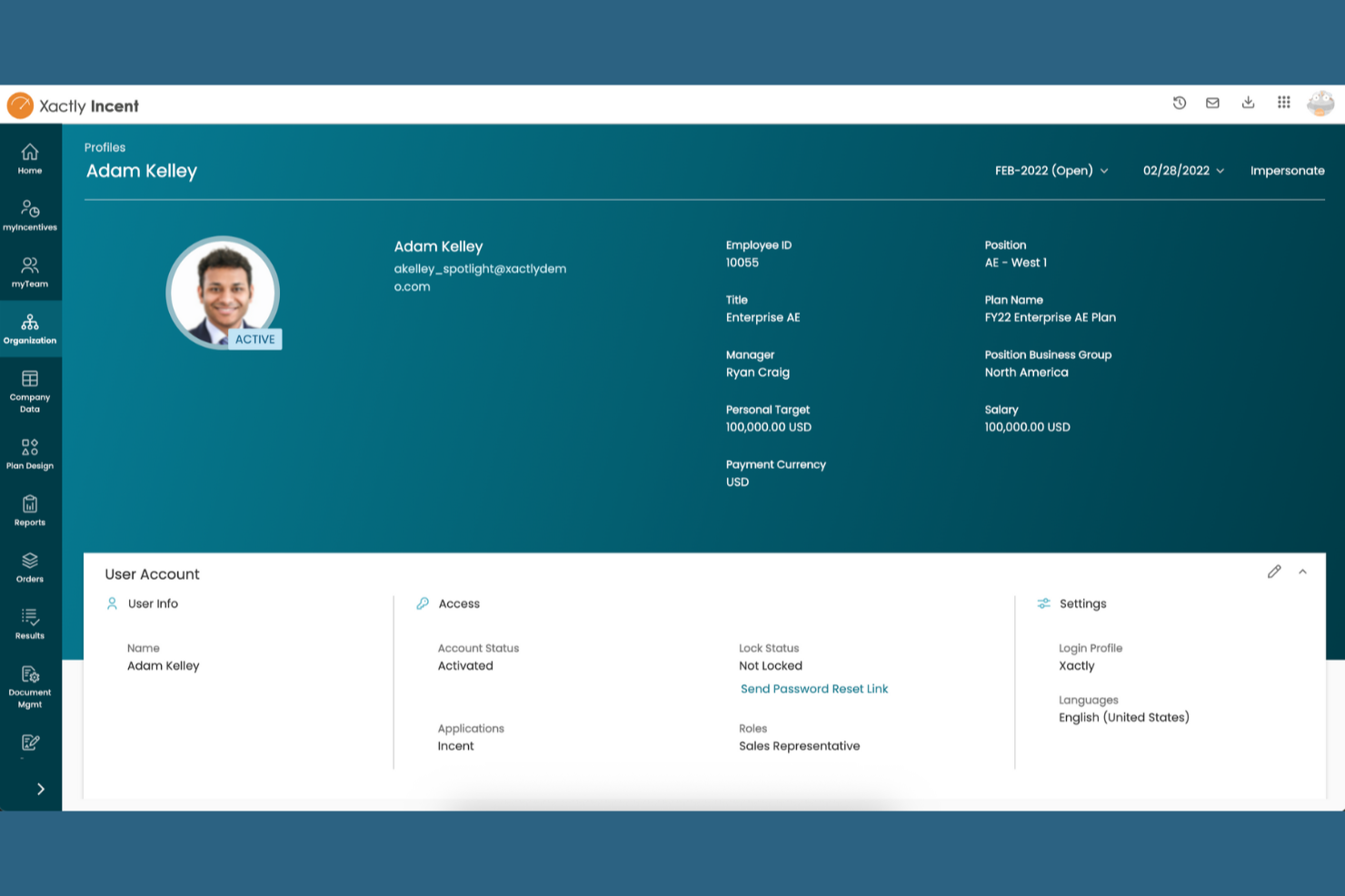Select Organization in the sidebar menu

pyautogui.click(x=30, y=329)
